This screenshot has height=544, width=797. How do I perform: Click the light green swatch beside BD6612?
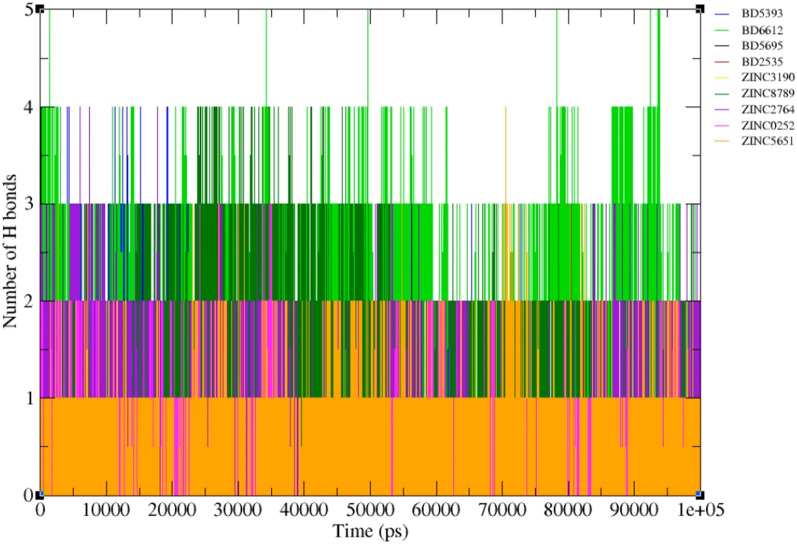tap(722, 30)
